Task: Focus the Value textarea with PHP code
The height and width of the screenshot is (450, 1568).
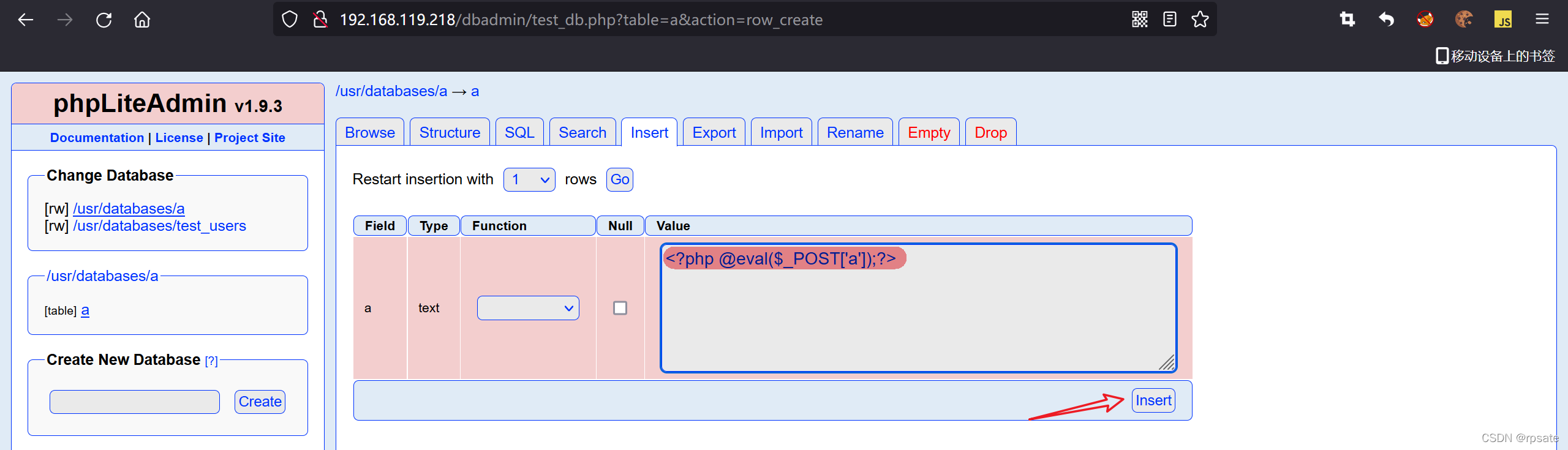Action: pyautogui.click(x=918, y=308)
